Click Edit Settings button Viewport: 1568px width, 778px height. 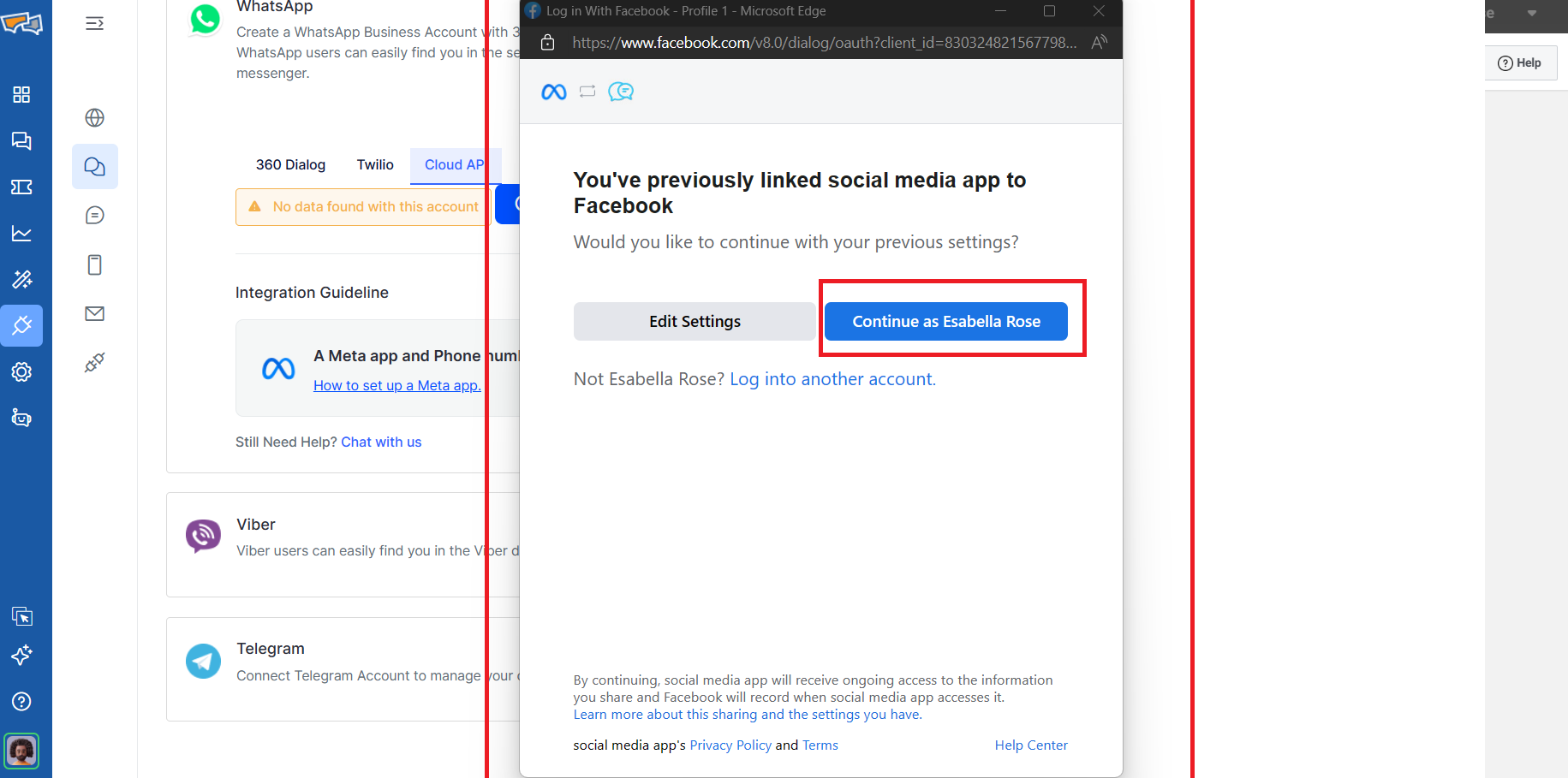[695, 321]
